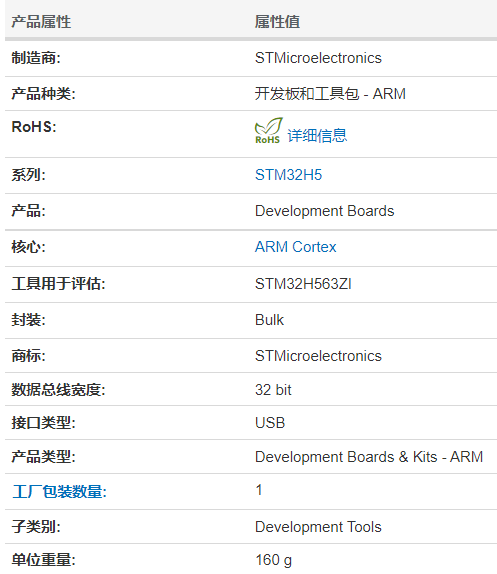Click the 工厂包装数量 label link

[59, 491]
